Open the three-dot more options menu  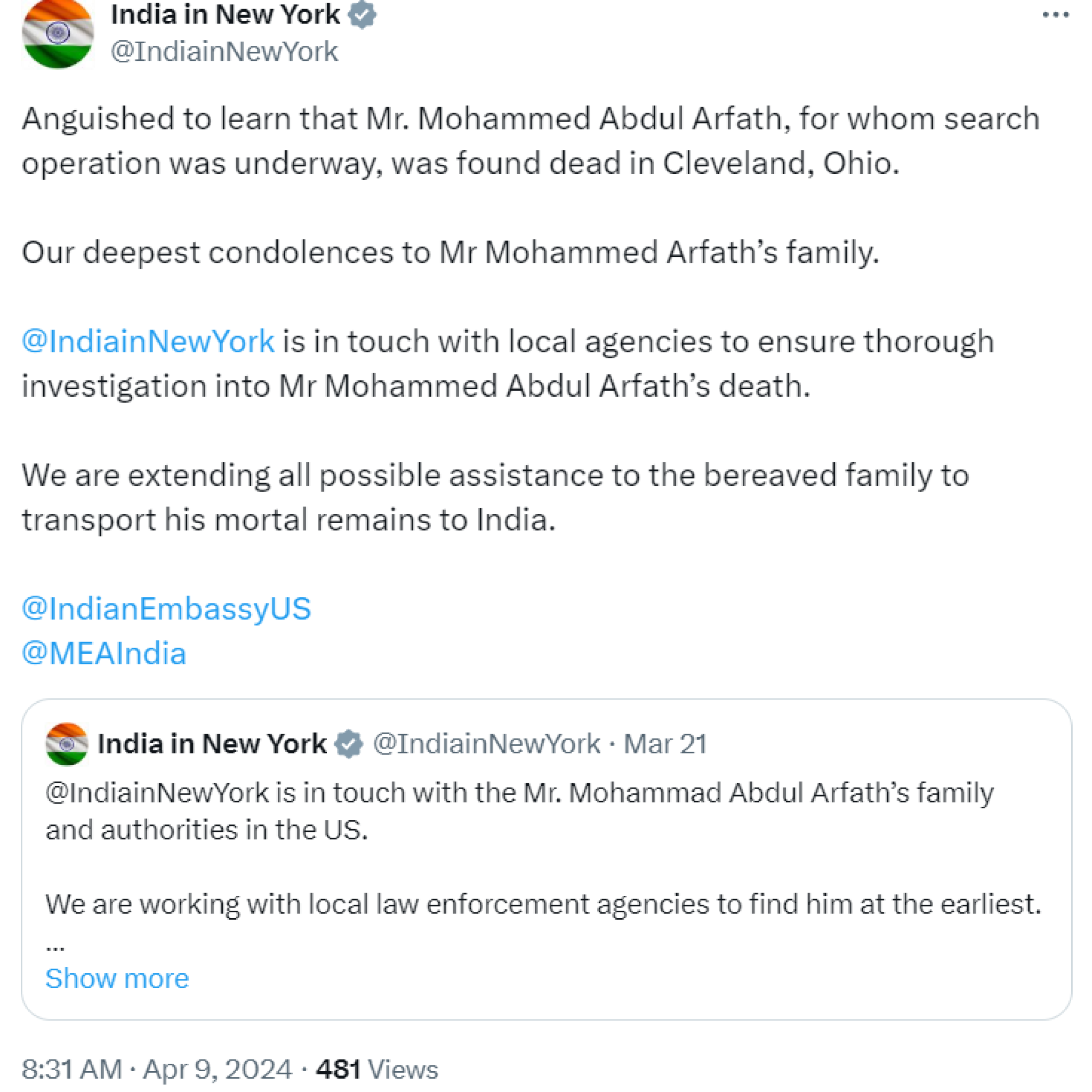click(x=1056, y=15)
